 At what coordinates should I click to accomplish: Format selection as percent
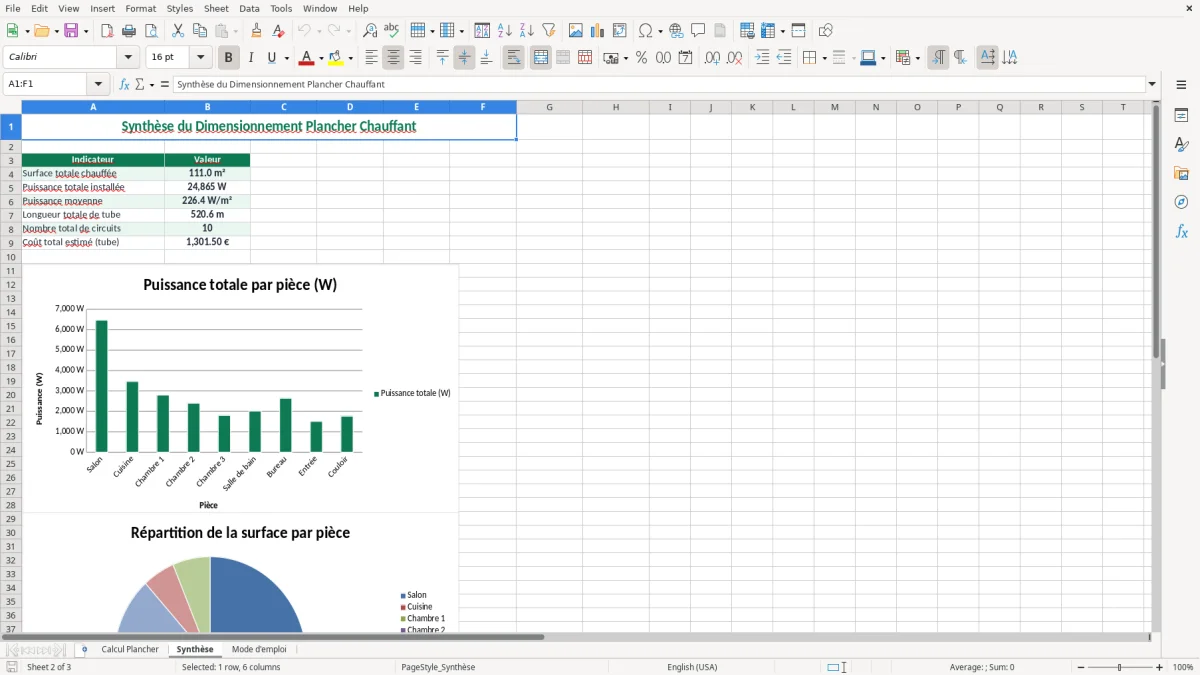click(x=641, y=58)
